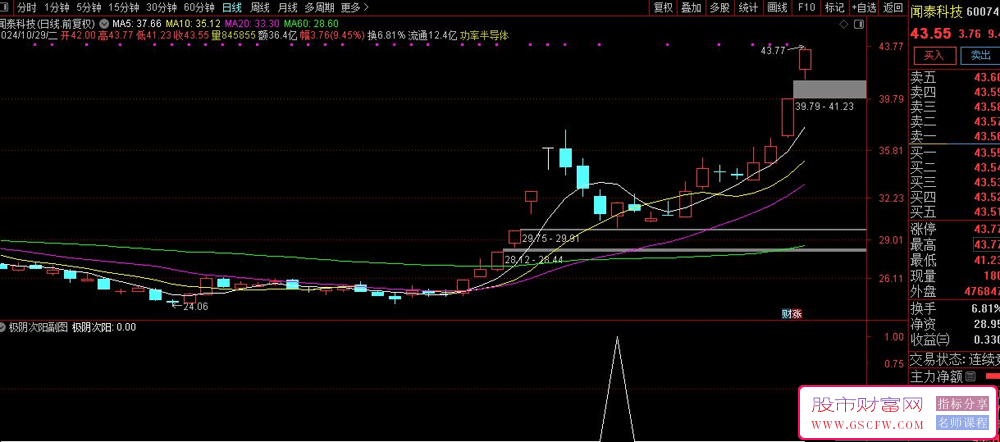1000x442 pixels.
Task: Click the 24.06 low price marker
Action: [x=195, y=307]
